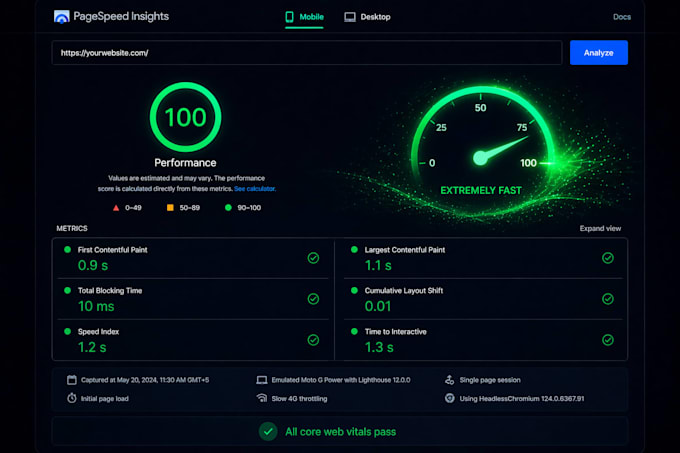Click the green circle 90–100 legend icon
The height and width of the screenshot is (453, 680).
click(228, 208)
